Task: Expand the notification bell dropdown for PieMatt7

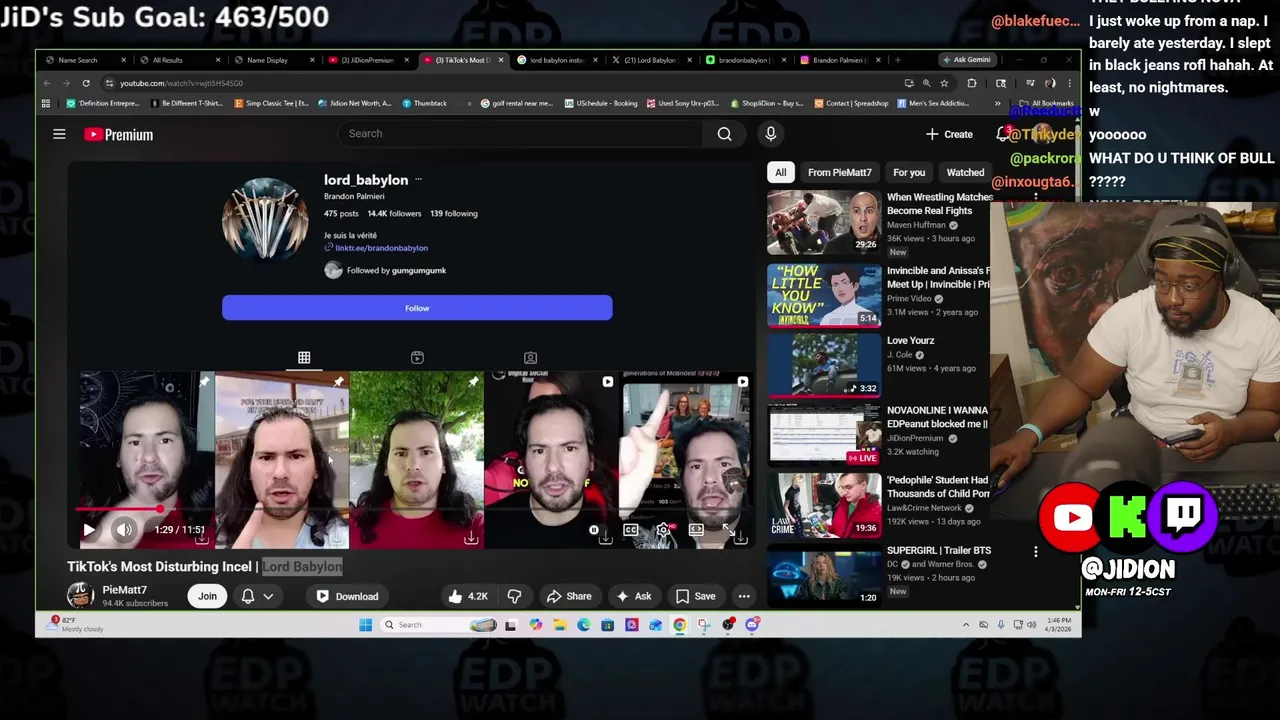Action: pos(257,596)
